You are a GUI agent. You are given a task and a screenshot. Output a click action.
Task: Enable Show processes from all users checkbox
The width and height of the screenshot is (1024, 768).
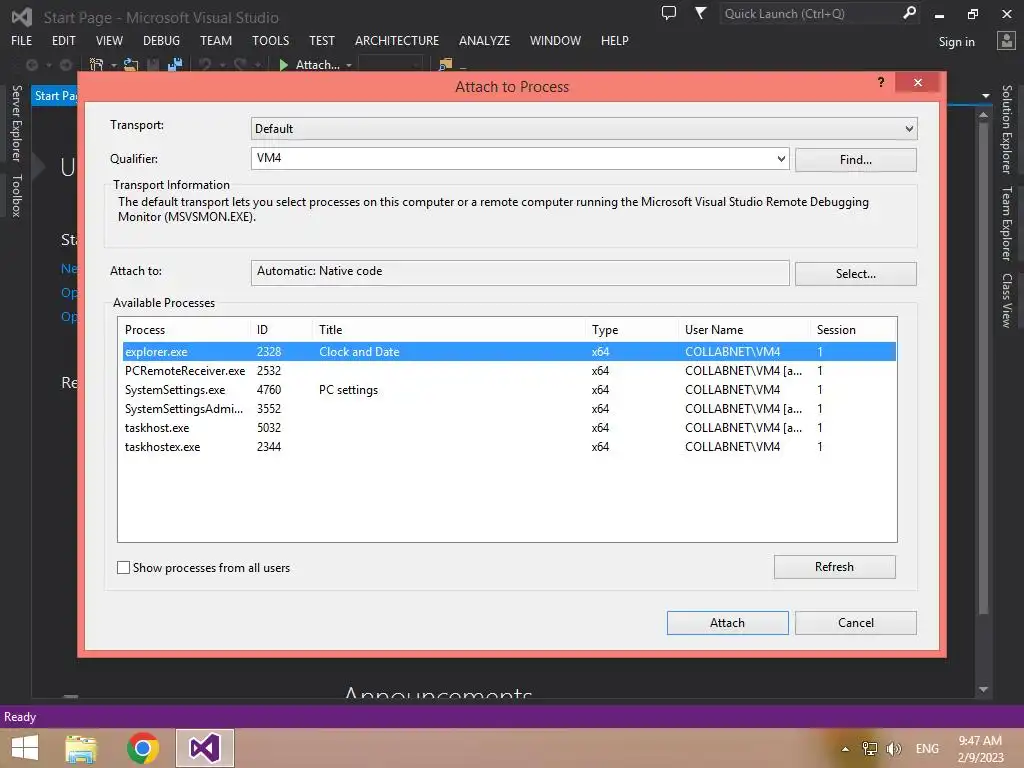(x=123, y=568)
